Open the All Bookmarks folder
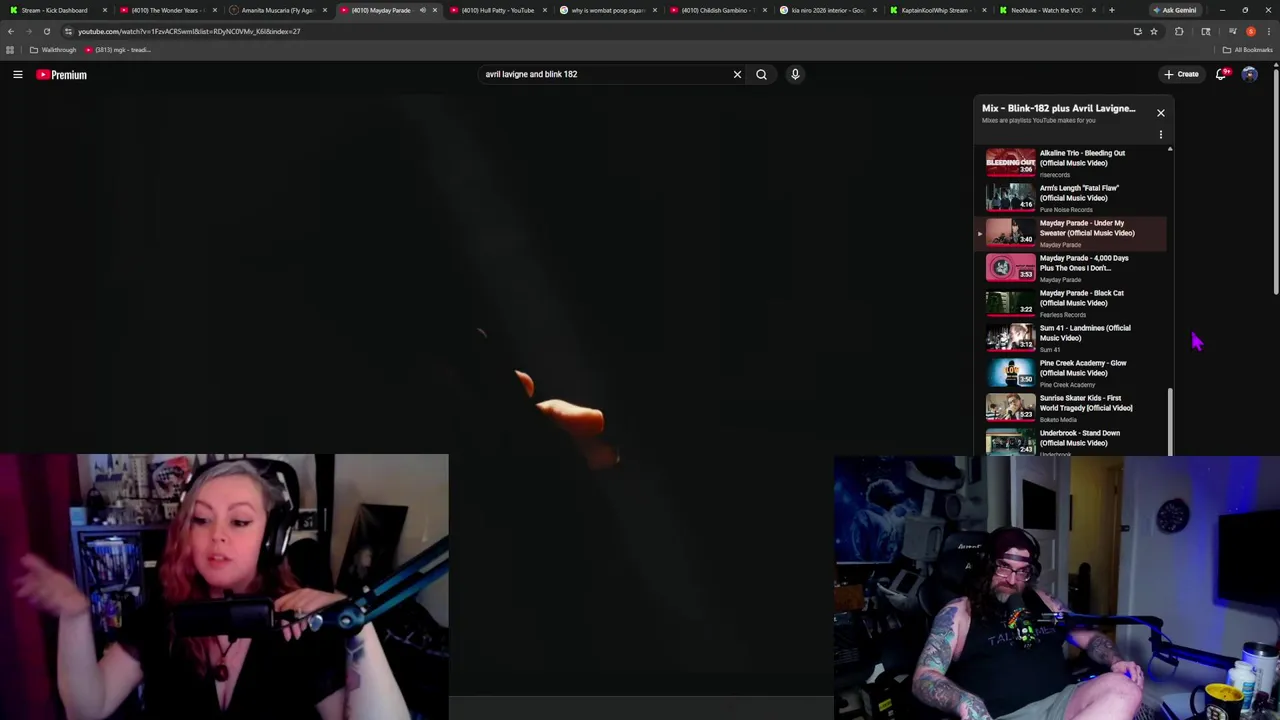Viewport: 1280px width, 720px height. (x=1247, y=50)
